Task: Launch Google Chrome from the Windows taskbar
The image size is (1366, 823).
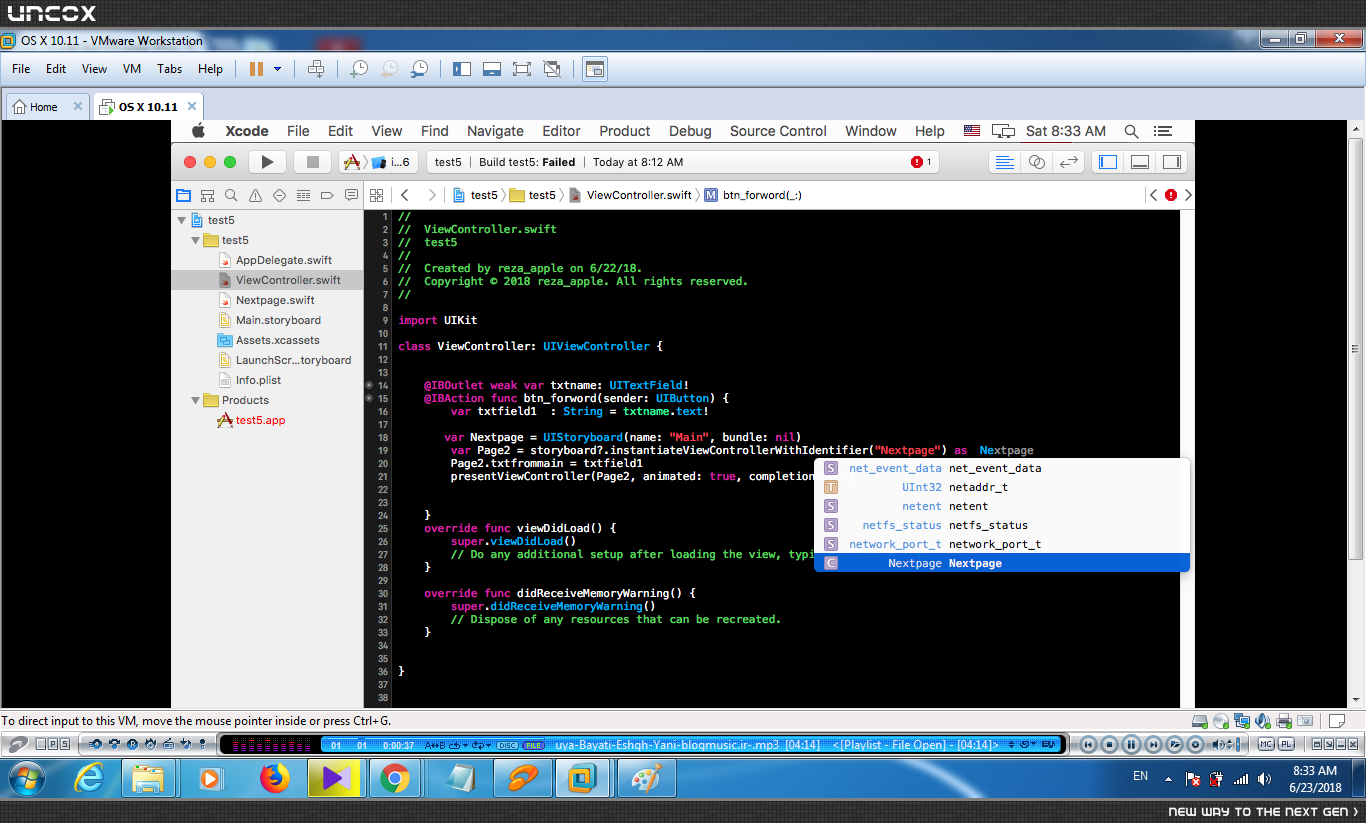Action: pyautogui.click(x=394, y=778)
